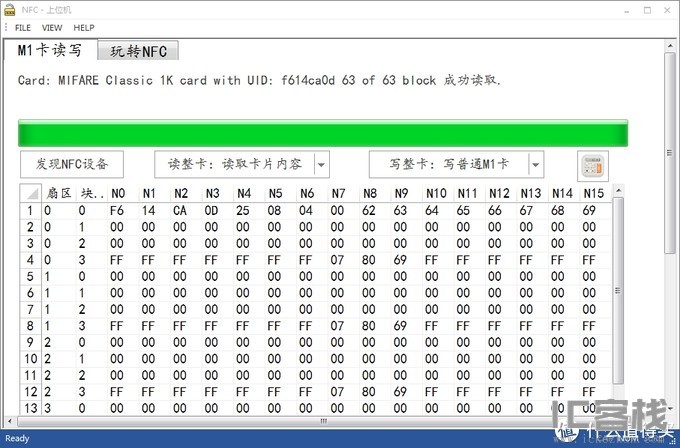Click the table's vertical scrollbar thumb

618,291
